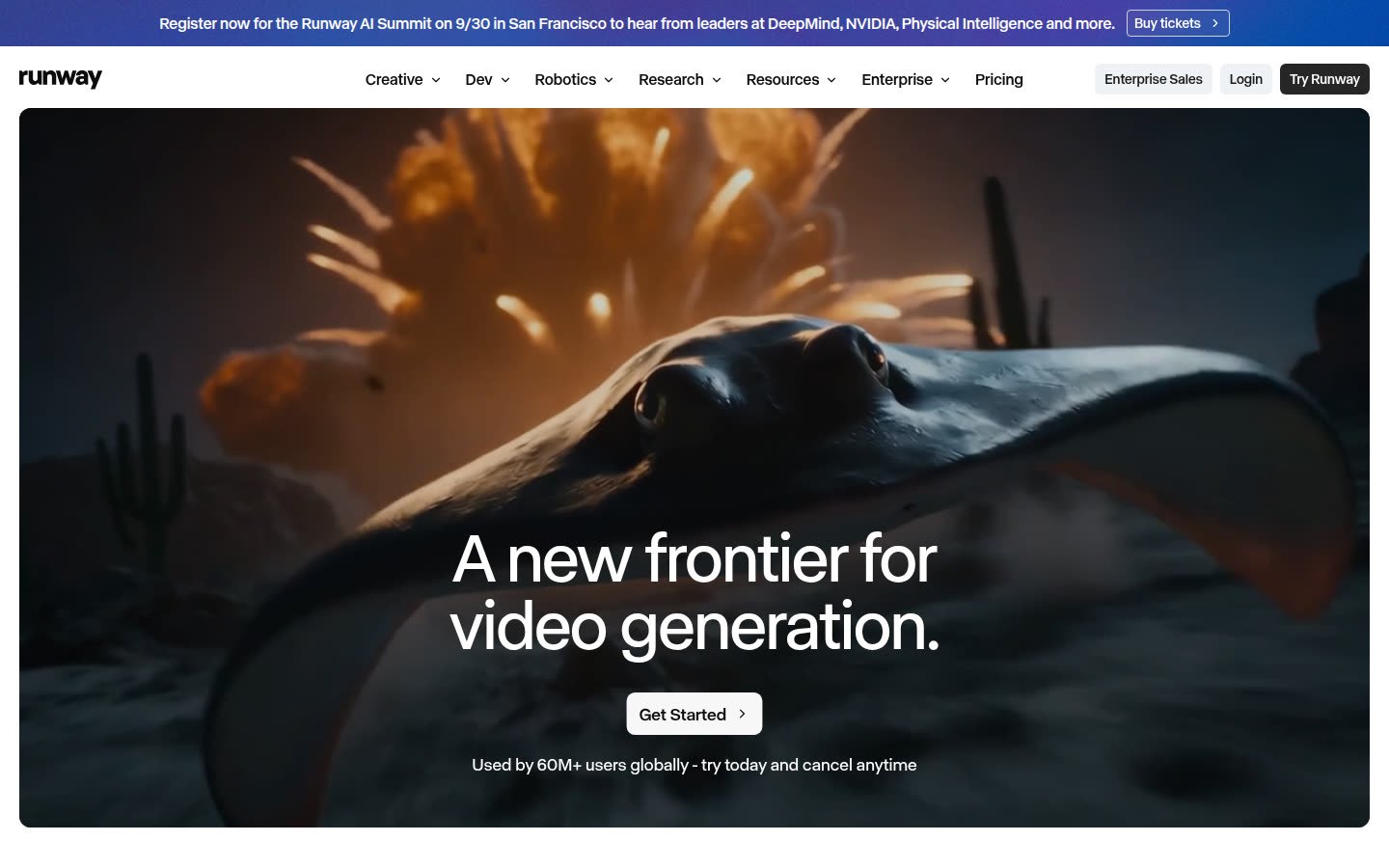Click the Runway AI Summit announcement text

[x=637, y=23]
